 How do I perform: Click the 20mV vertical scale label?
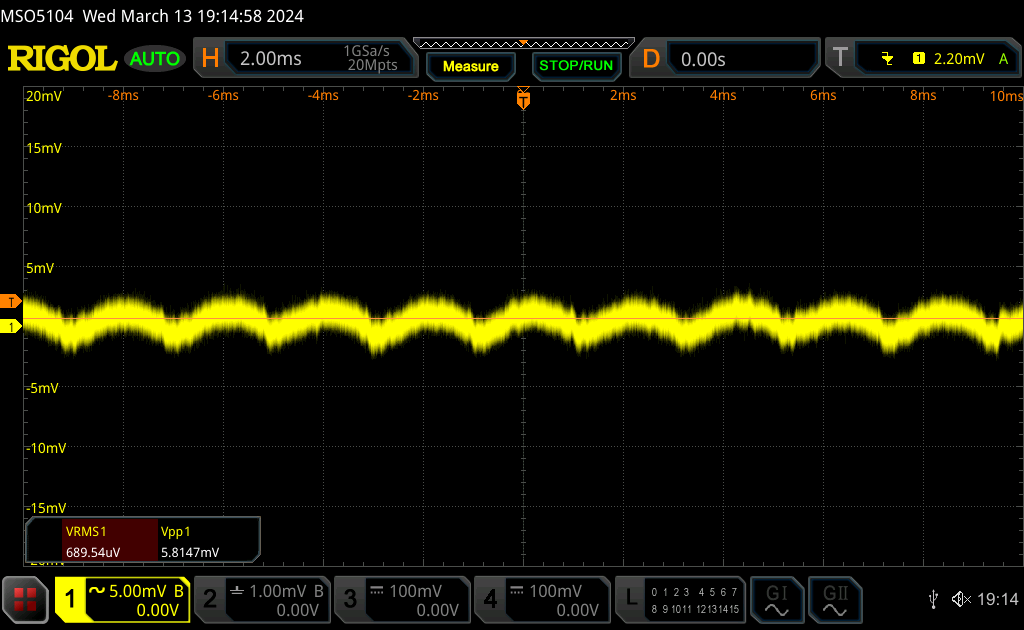pos(43,96)
